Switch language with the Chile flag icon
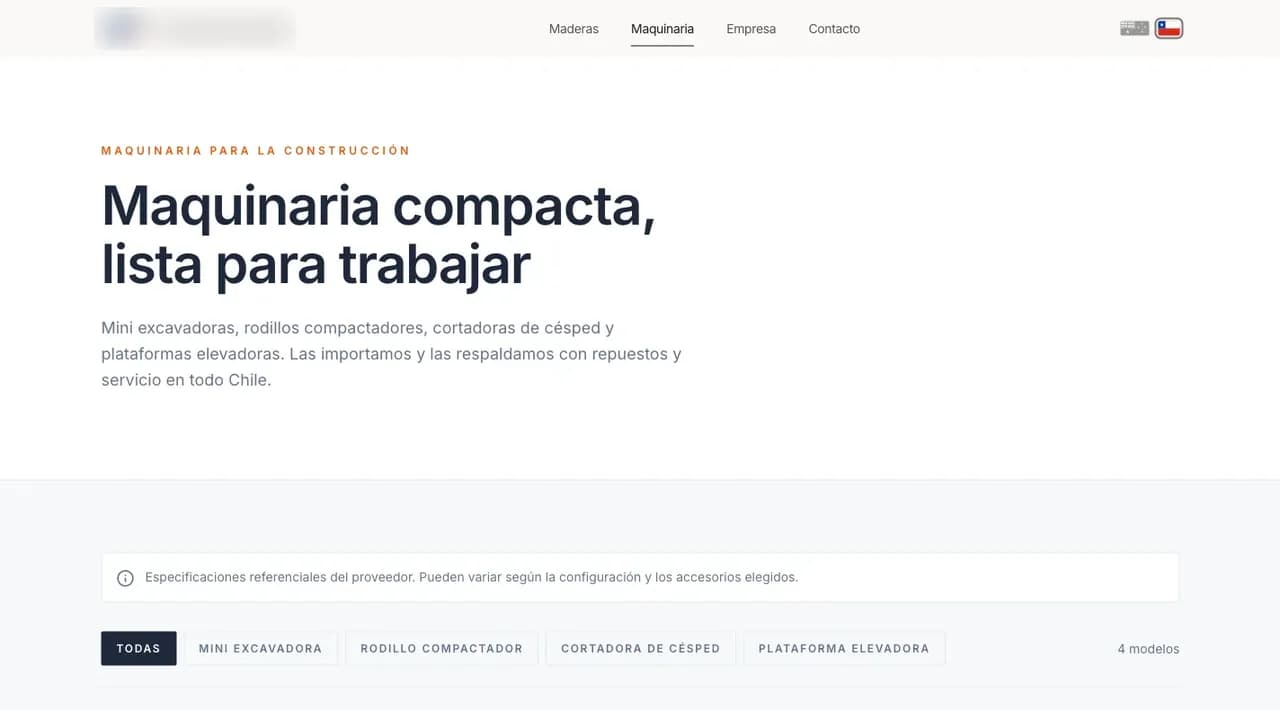 click(1168, 28)
